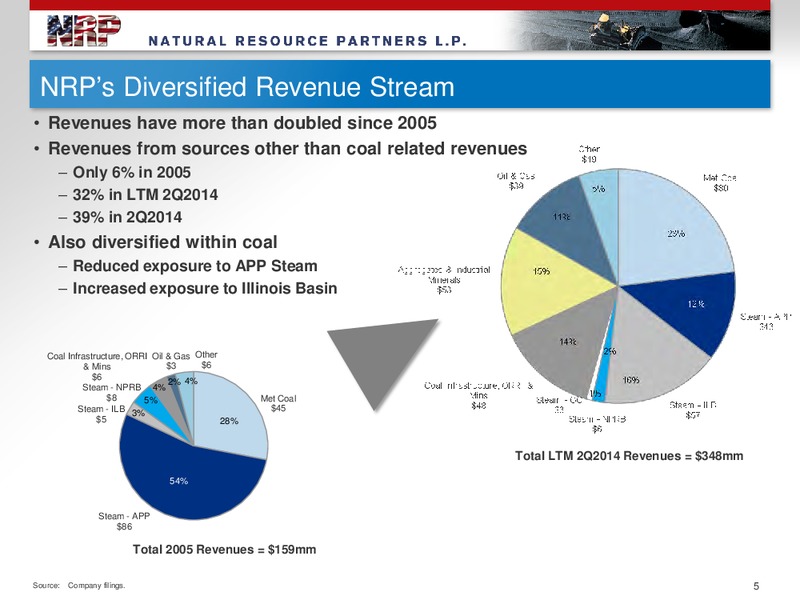Click the 'Source: Company filings.' footnote

pos(79,585)
